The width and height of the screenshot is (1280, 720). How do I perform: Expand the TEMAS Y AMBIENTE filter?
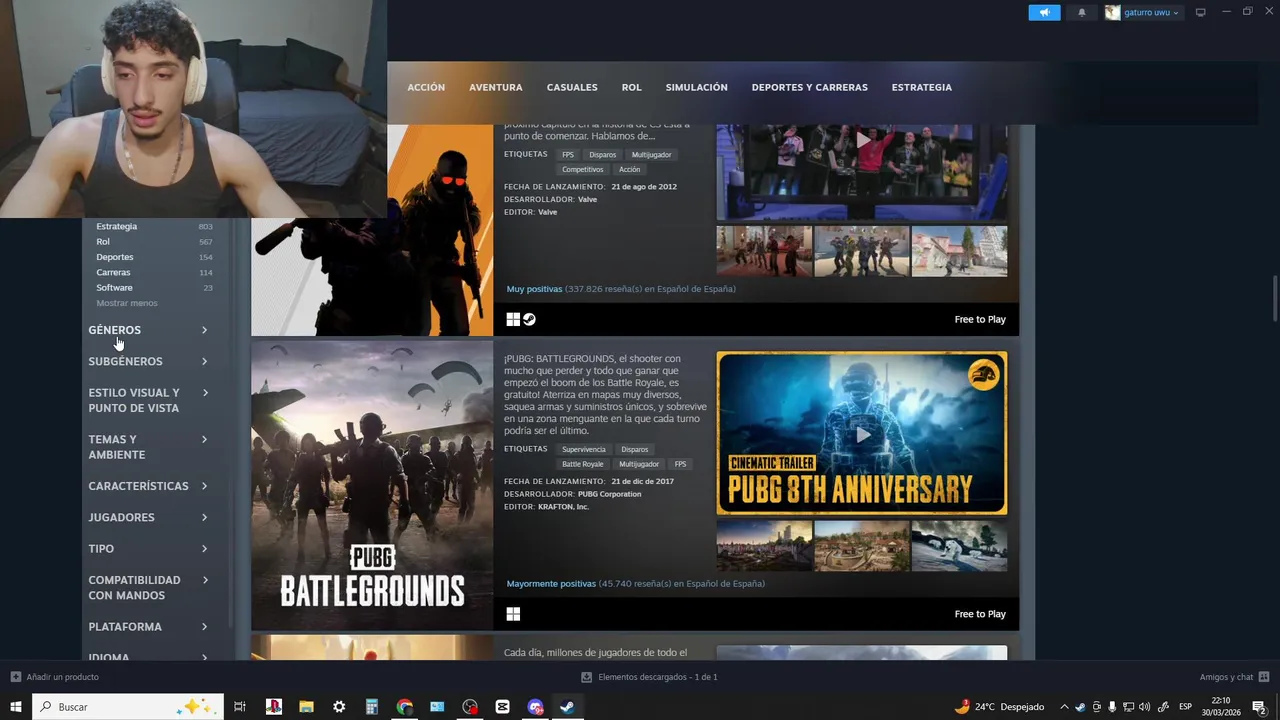coord(148,447)
